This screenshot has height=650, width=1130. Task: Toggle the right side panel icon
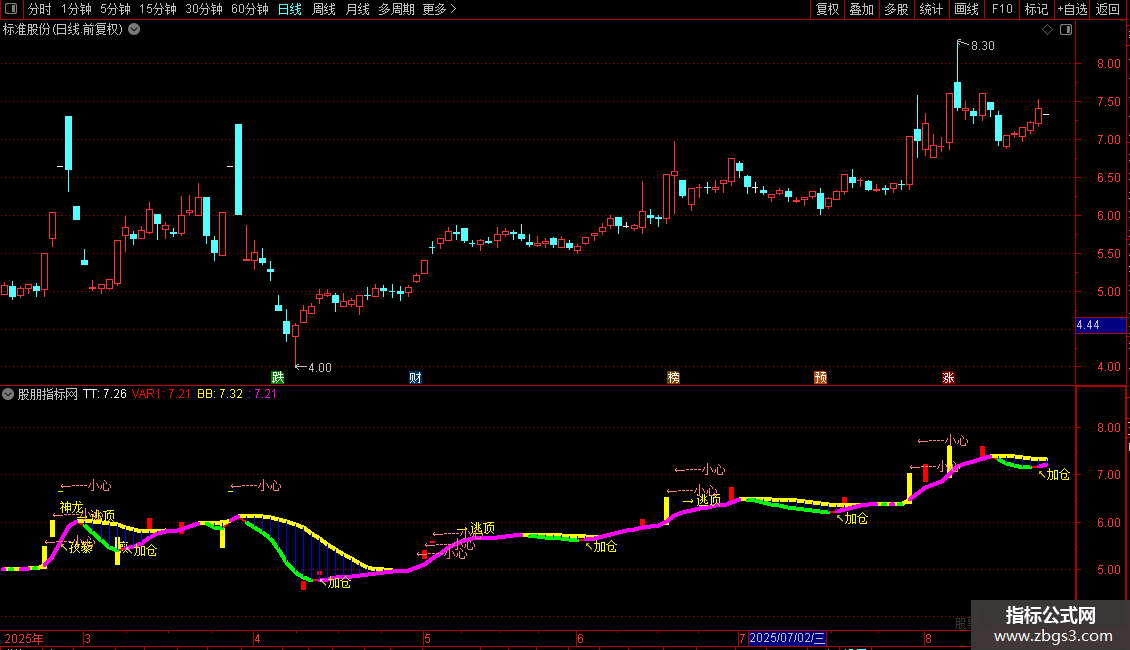point(1066,30)
